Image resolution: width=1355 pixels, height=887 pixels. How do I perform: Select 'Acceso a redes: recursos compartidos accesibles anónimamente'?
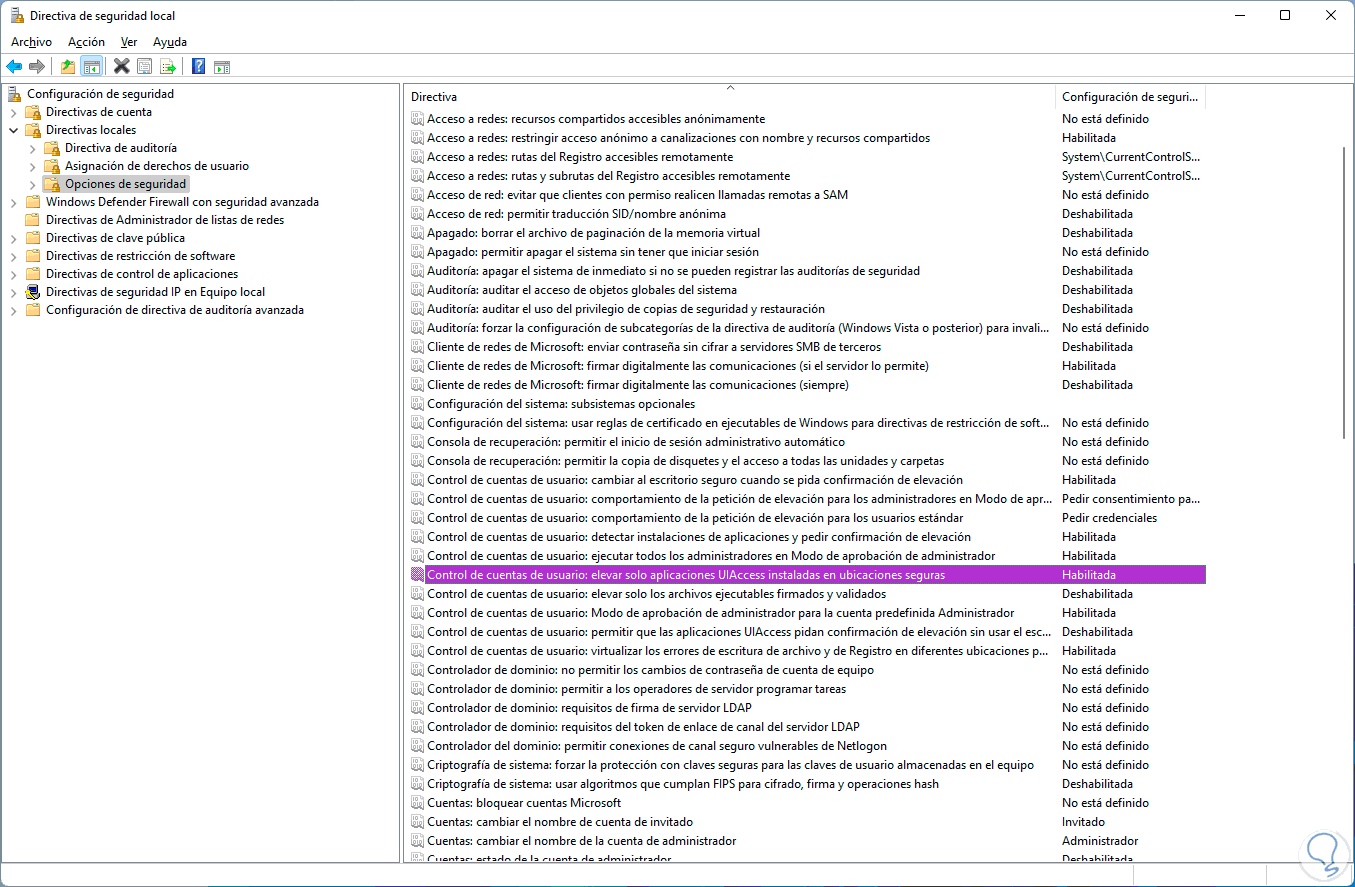(596, 119)
